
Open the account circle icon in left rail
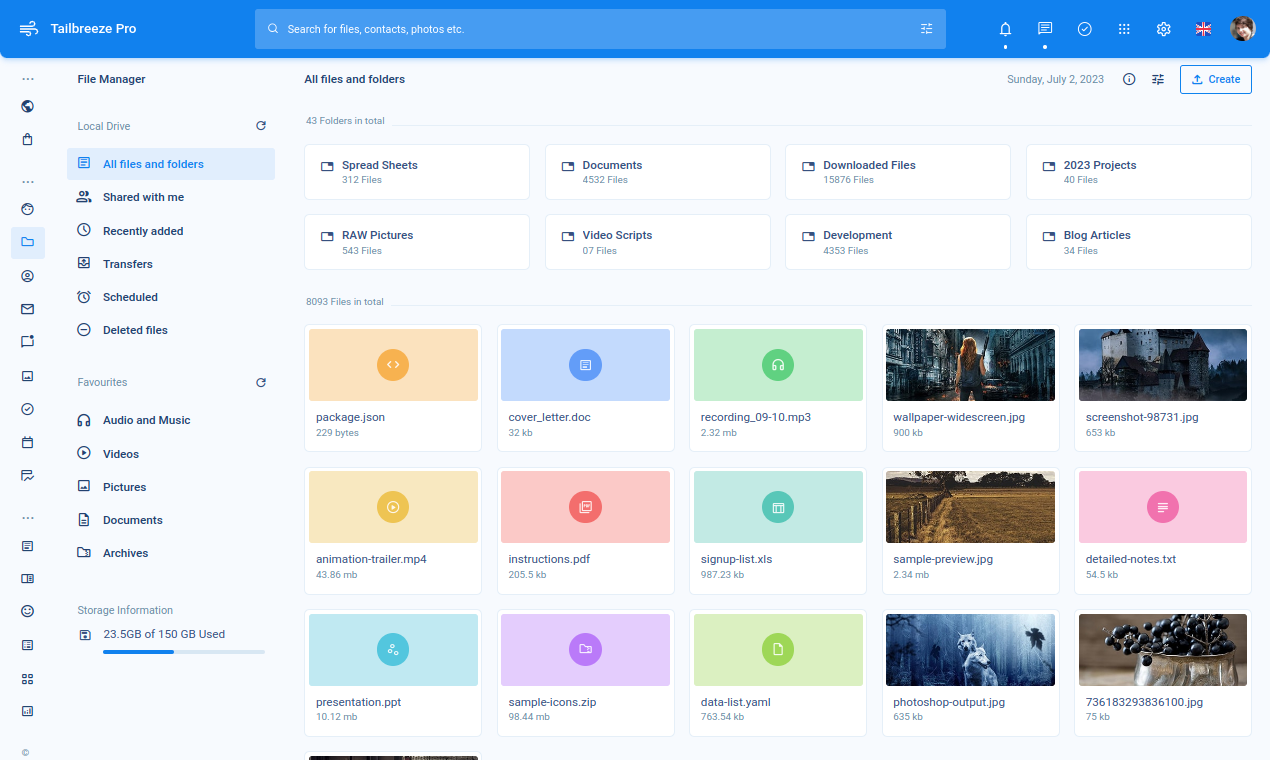28,276
